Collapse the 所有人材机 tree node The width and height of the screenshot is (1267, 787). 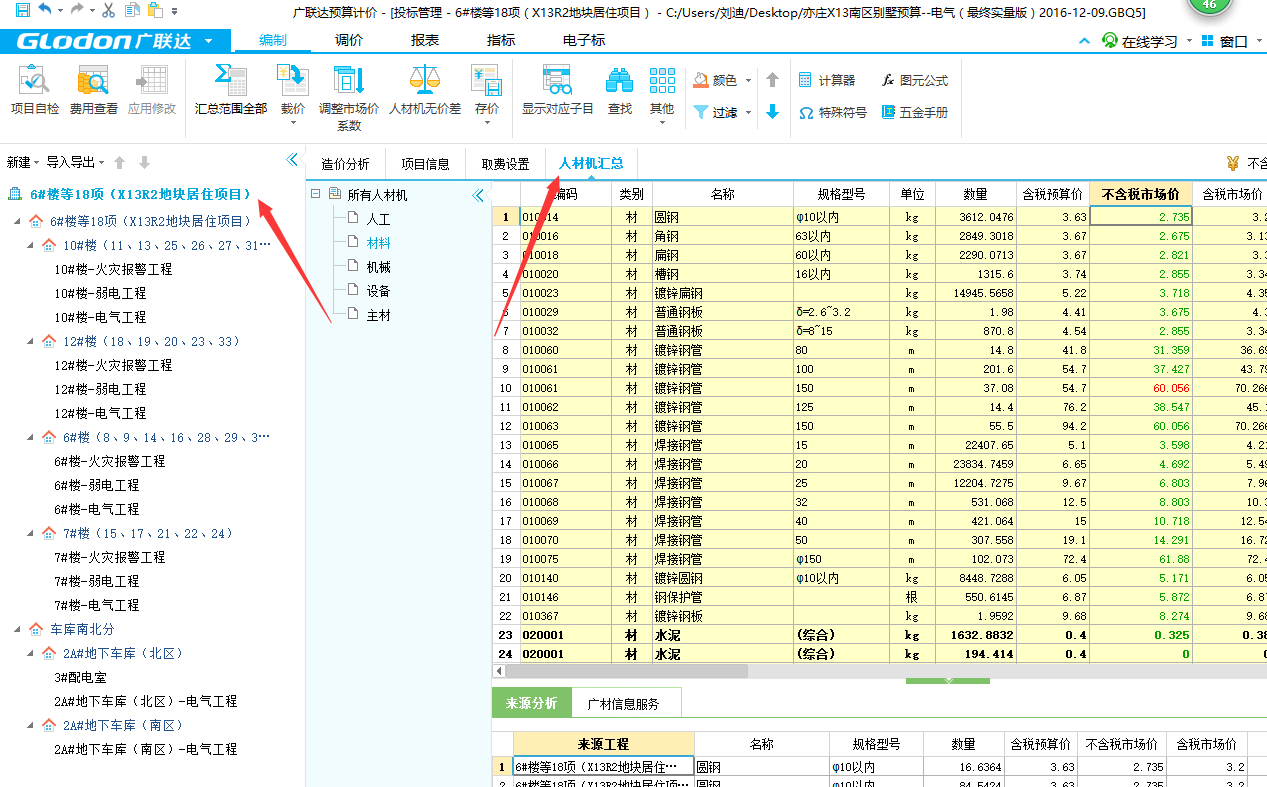[315, 194]
